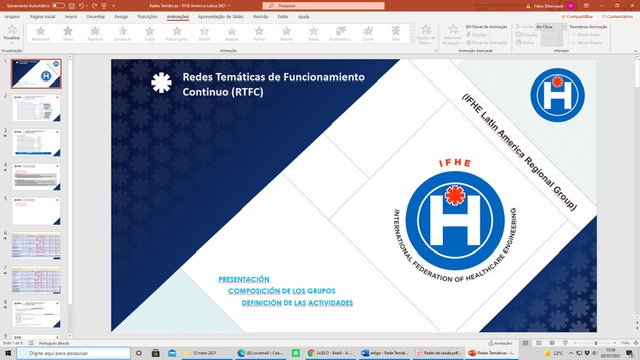Open the file title dropdown arrow
Screen dimensions: 640x360
(x=229, y=6)
